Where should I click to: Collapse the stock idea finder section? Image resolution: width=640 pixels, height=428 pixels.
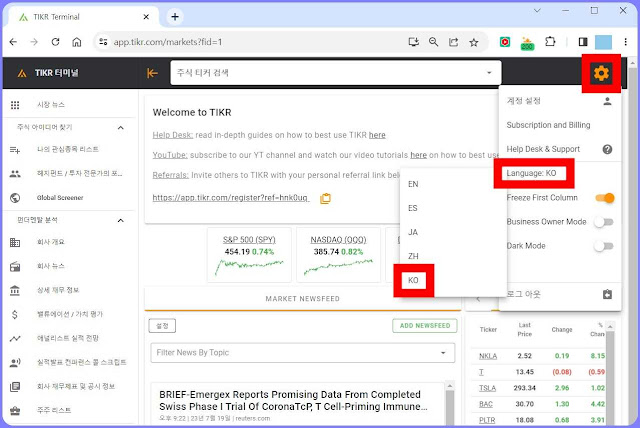(x=120, y=128)
